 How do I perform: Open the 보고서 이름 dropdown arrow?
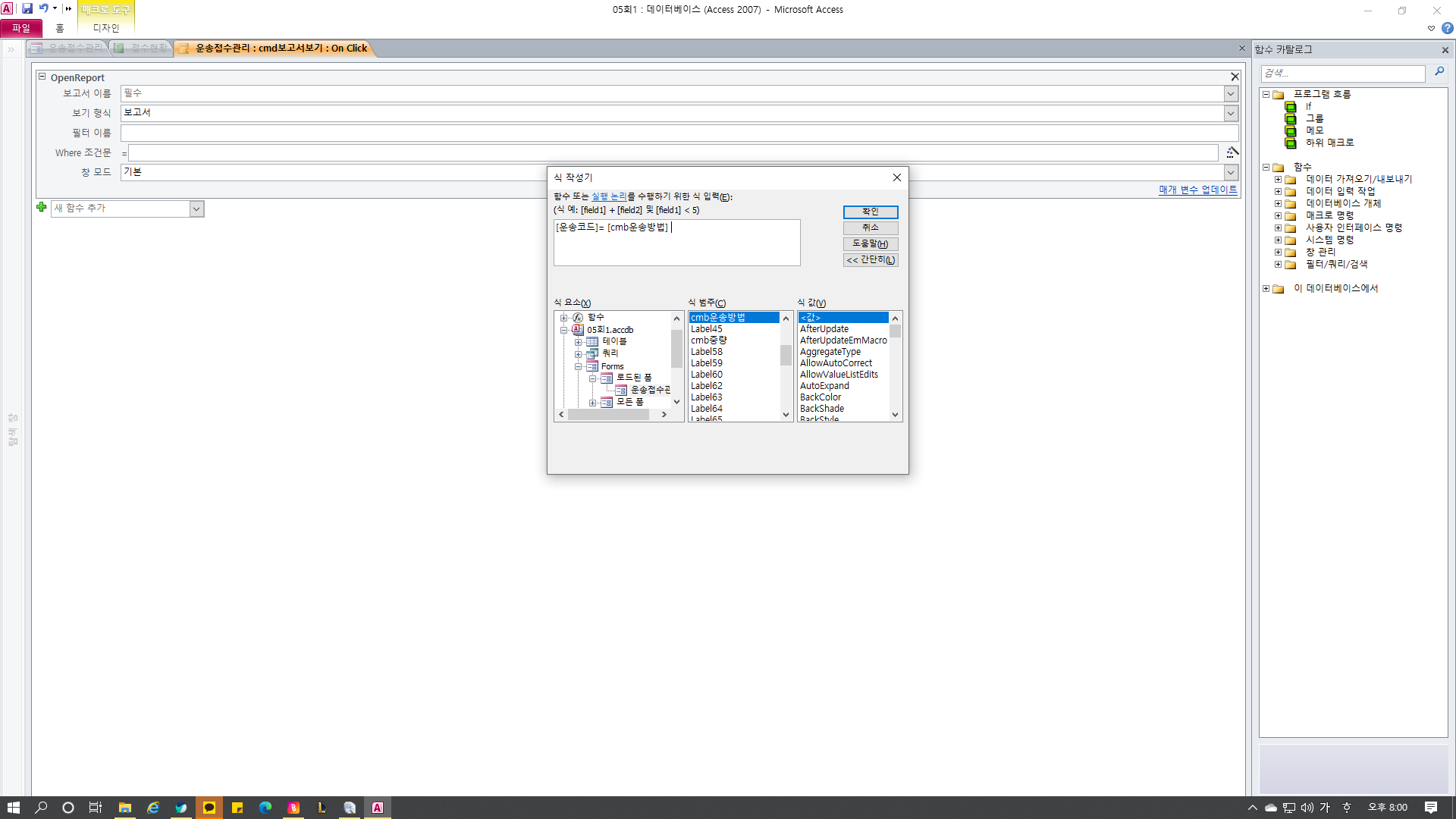[x=1231, y=93]
